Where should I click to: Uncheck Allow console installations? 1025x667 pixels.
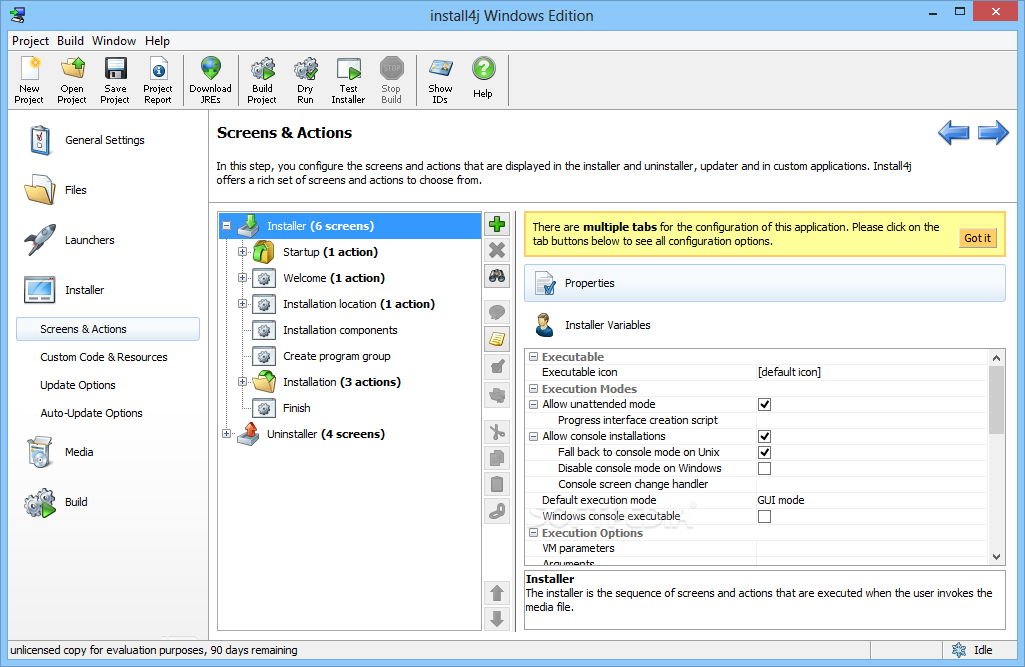pos(764,436)
